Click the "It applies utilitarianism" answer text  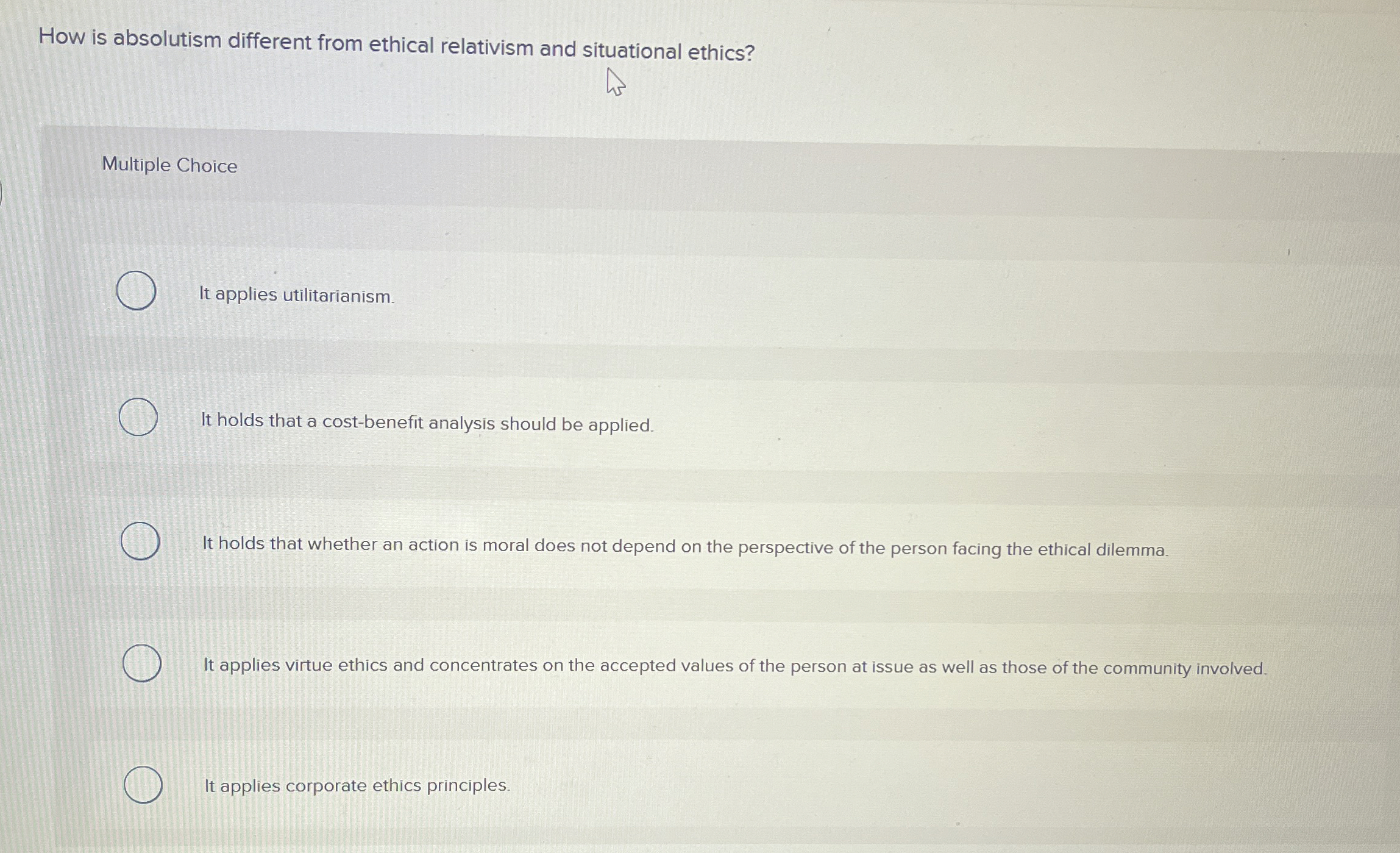(x=297, y=295)
